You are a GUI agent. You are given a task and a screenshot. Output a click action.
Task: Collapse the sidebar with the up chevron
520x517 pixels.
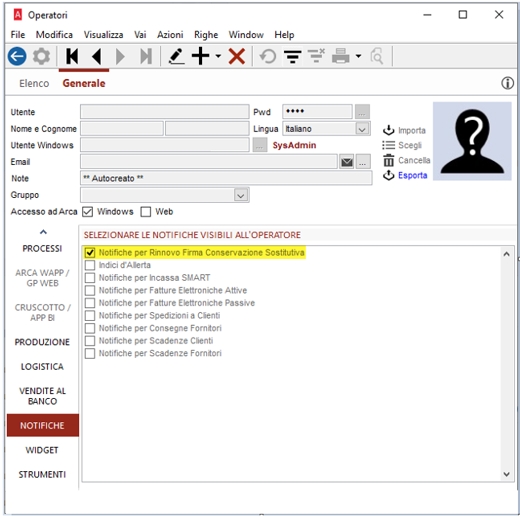(43, 232)
